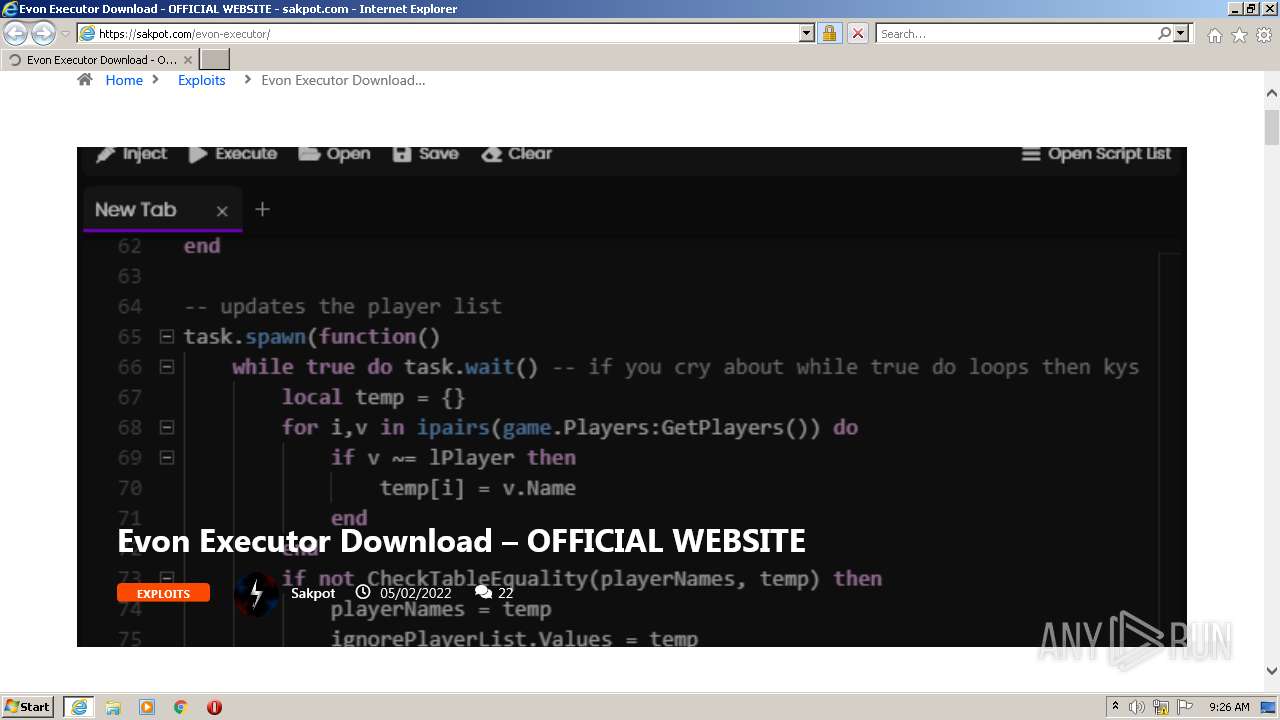
Task: Open the EXPLOITS category badge
Action: 163,593
